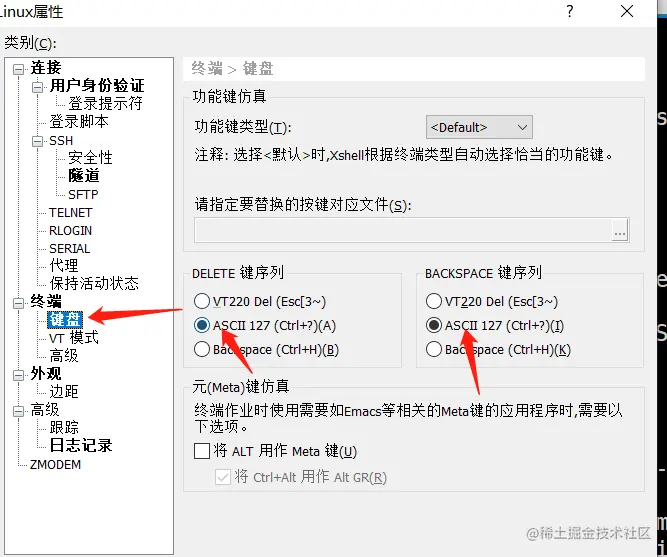667x557 pixels.
Task: Select VT220 Del under BACKSPACE 键序列
Action: (433, 301)
